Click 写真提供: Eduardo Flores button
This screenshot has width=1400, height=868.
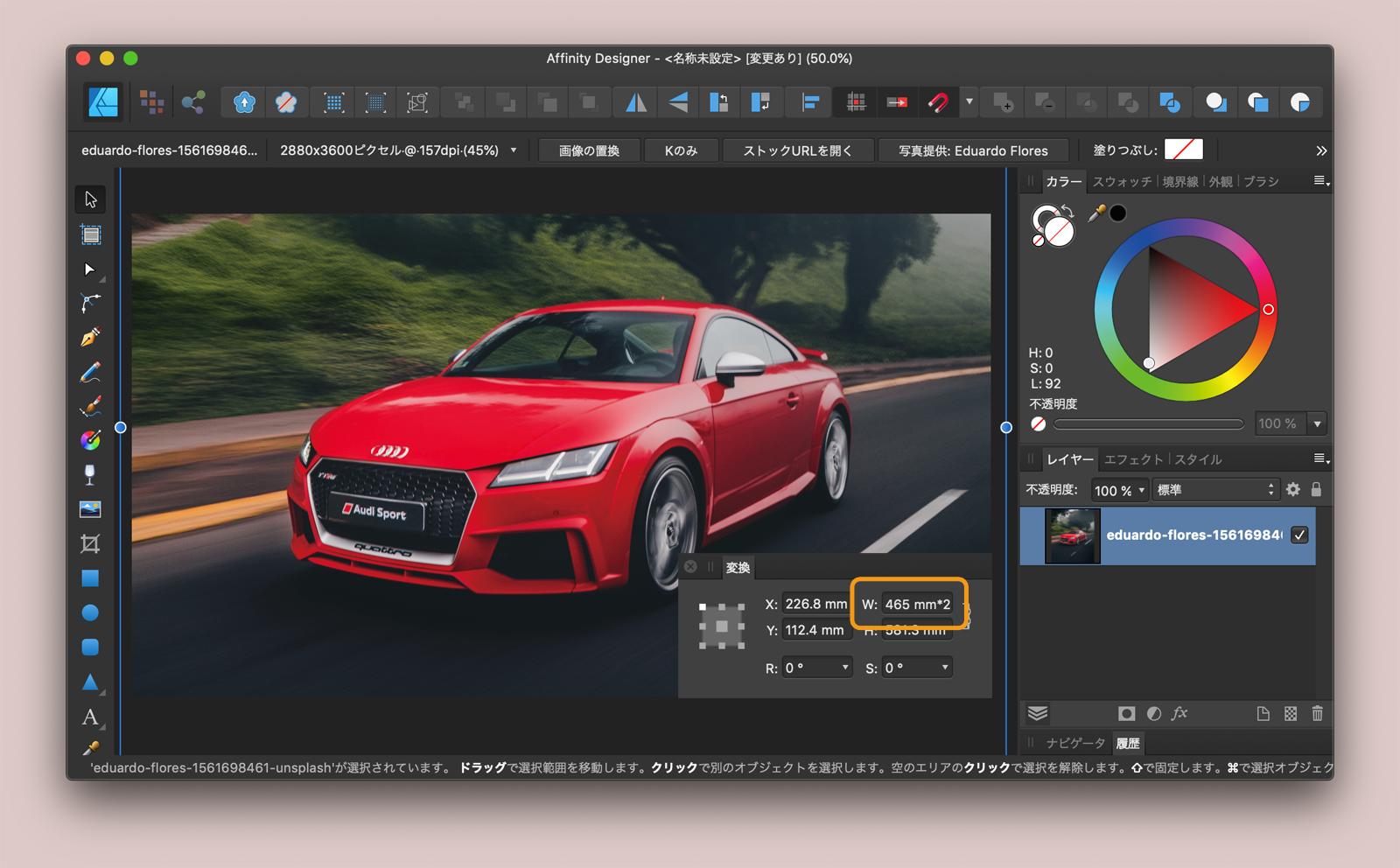click(x=973, y=150)
